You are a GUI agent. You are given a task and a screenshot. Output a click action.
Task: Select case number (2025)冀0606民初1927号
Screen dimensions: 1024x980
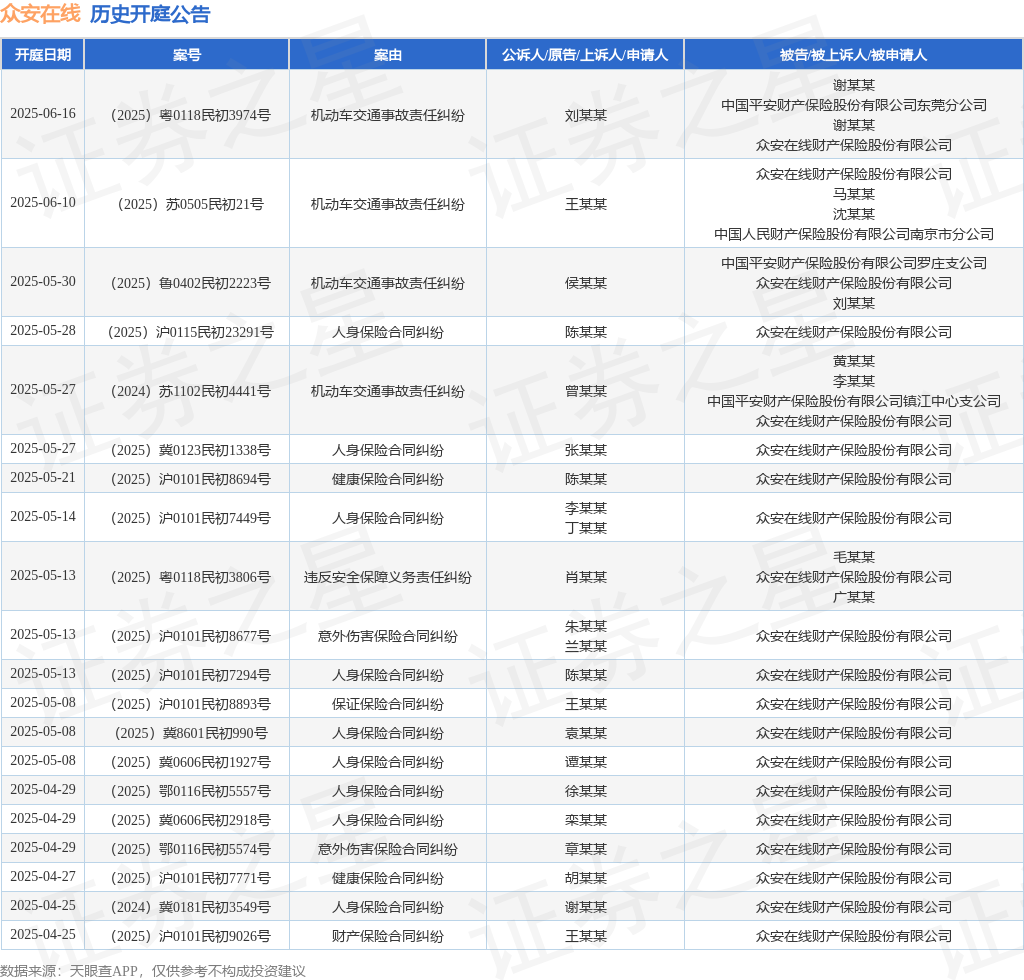point(190,762)
